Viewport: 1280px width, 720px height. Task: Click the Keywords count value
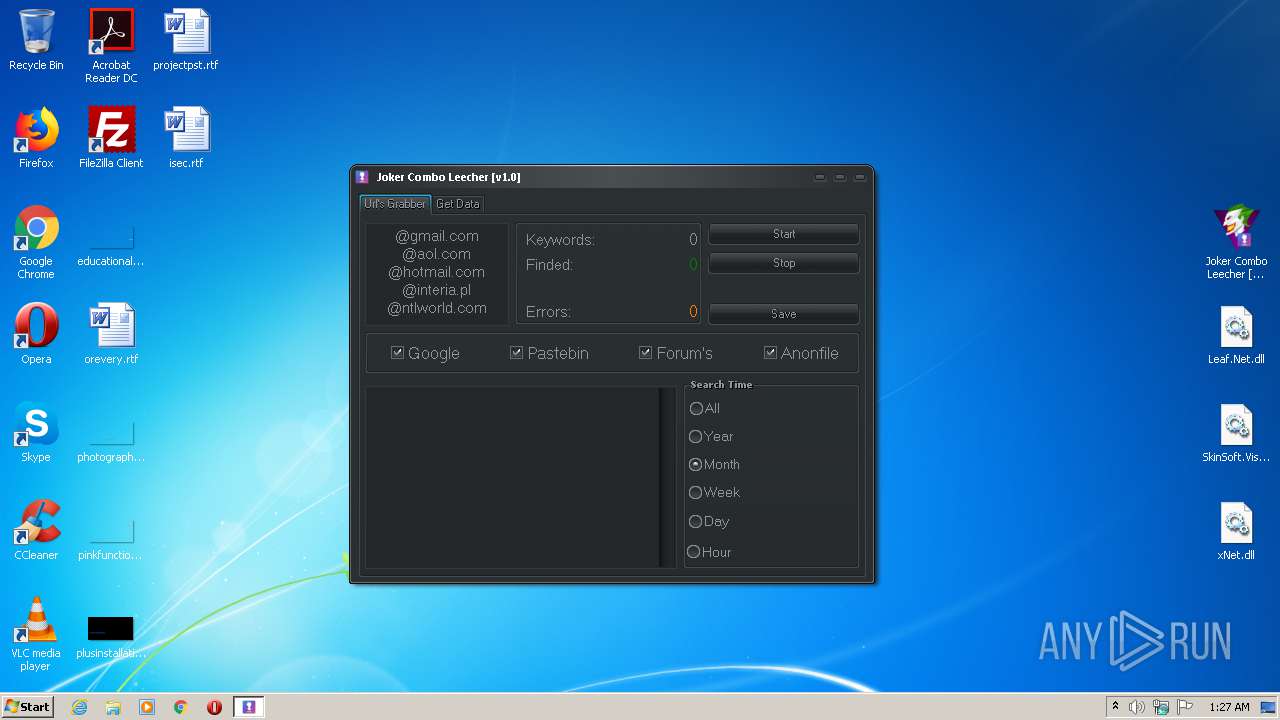[x=693, y=240]
